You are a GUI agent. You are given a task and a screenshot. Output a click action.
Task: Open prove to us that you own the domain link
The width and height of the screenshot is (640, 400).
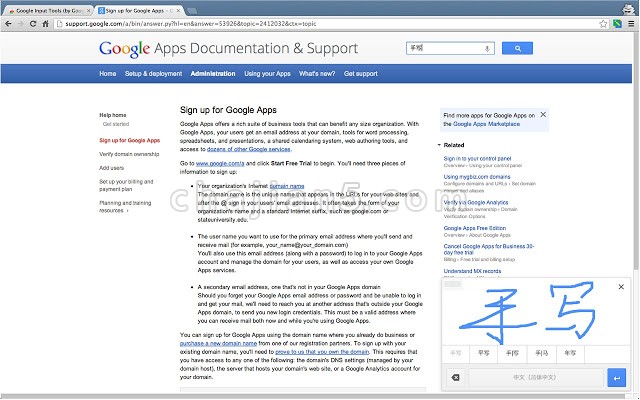(x=322, y=352)
